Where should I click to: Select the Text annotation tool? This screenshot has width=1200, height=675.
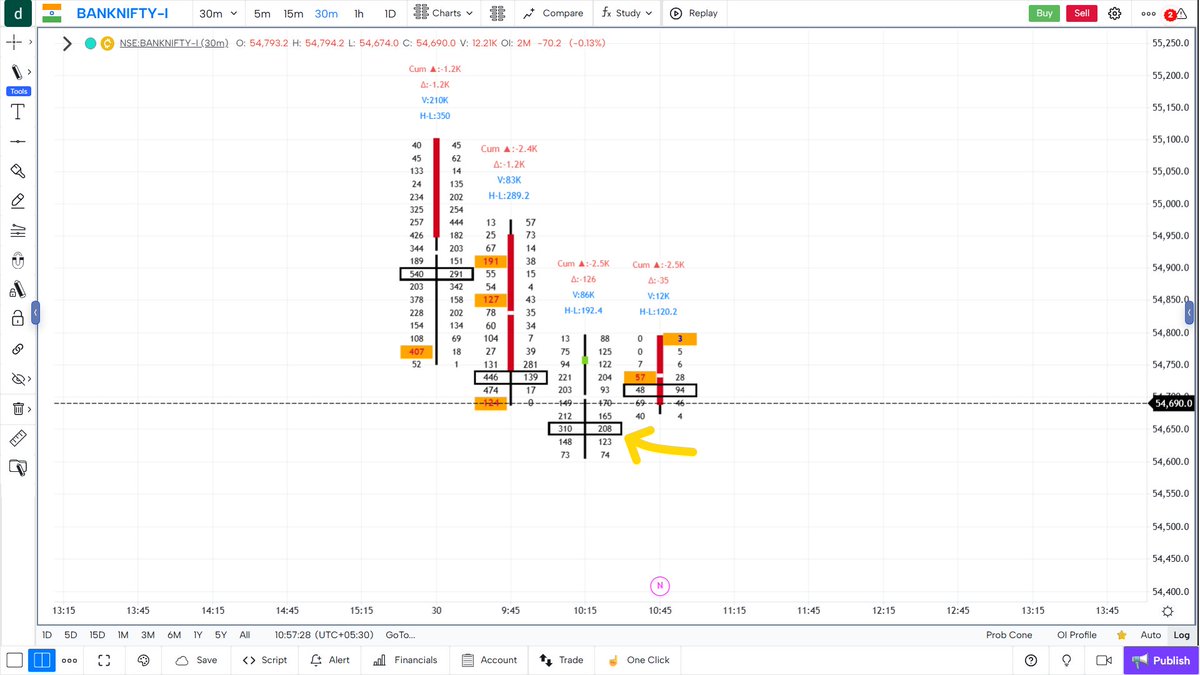pyautogui.click(x=17, y=110)
